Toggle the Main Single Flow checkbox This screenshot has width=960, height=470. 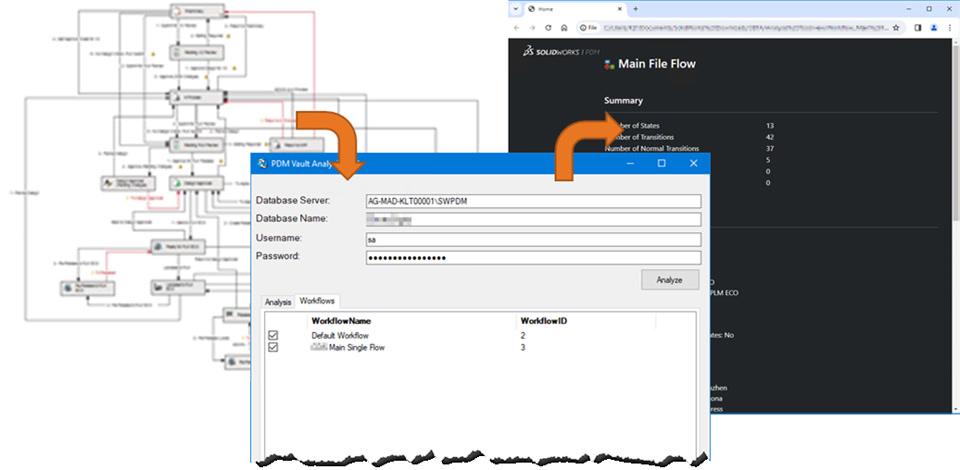pos(273,347)
